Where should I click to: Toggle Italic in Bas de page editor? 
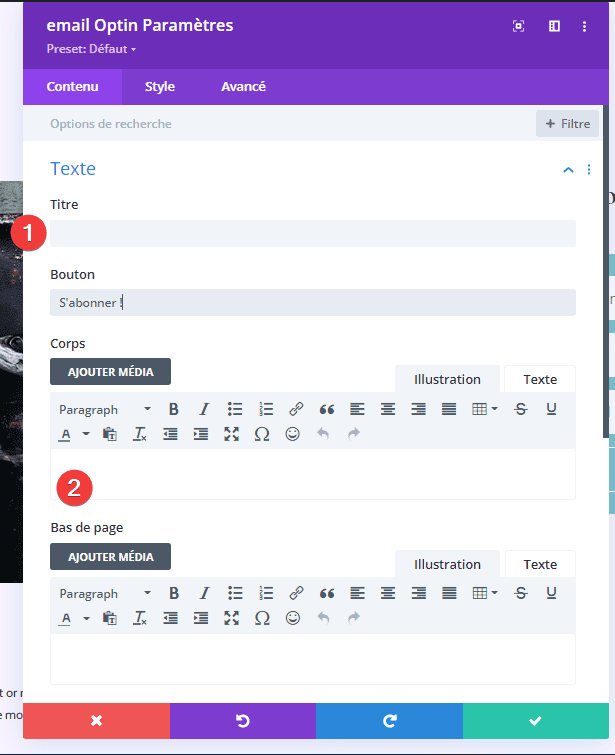coord(205,593)
